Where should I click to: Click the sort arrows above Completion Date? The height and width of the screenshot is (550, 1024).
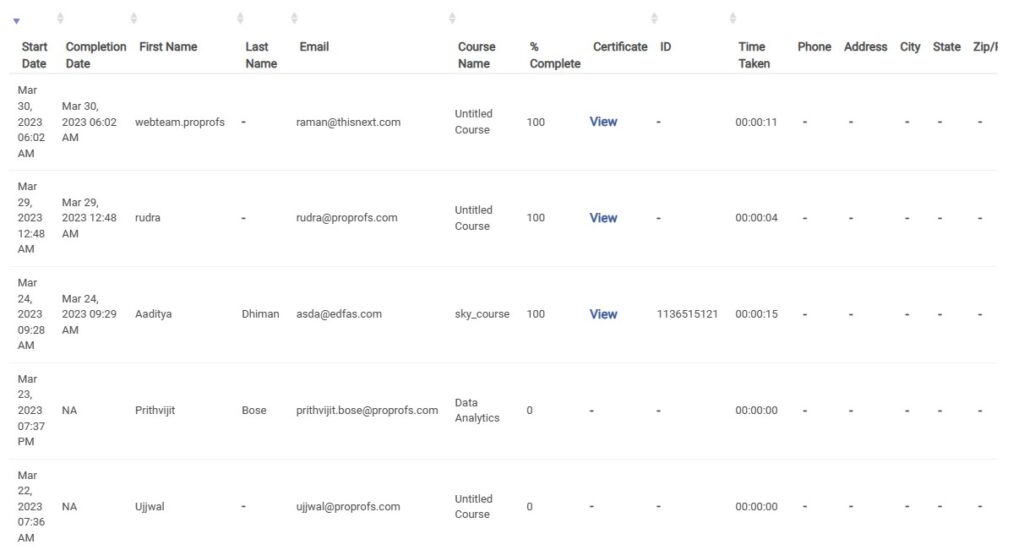coord(60,18)
